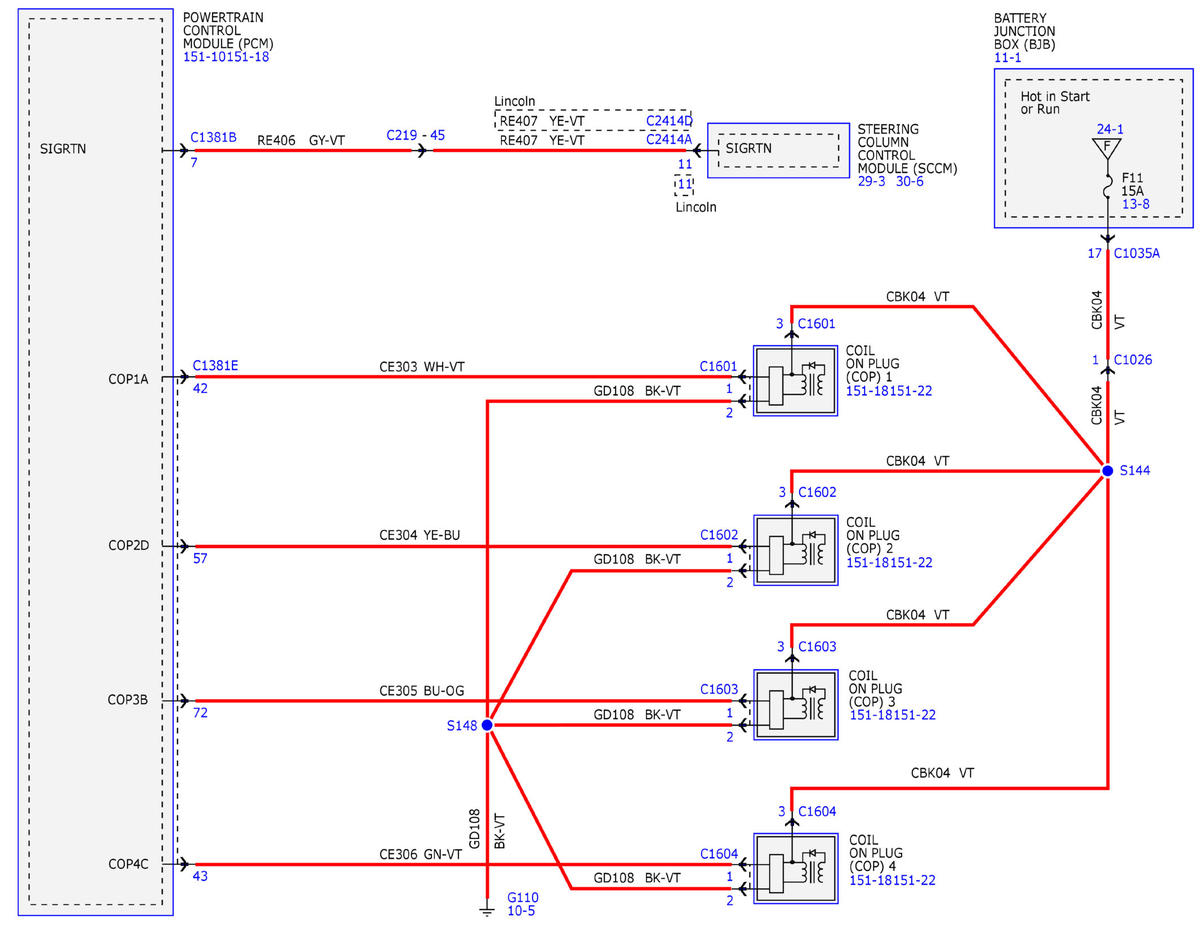Click the C219 - 45 inline connector
The height and width of the screenshot is (927, 1200).
416,135
